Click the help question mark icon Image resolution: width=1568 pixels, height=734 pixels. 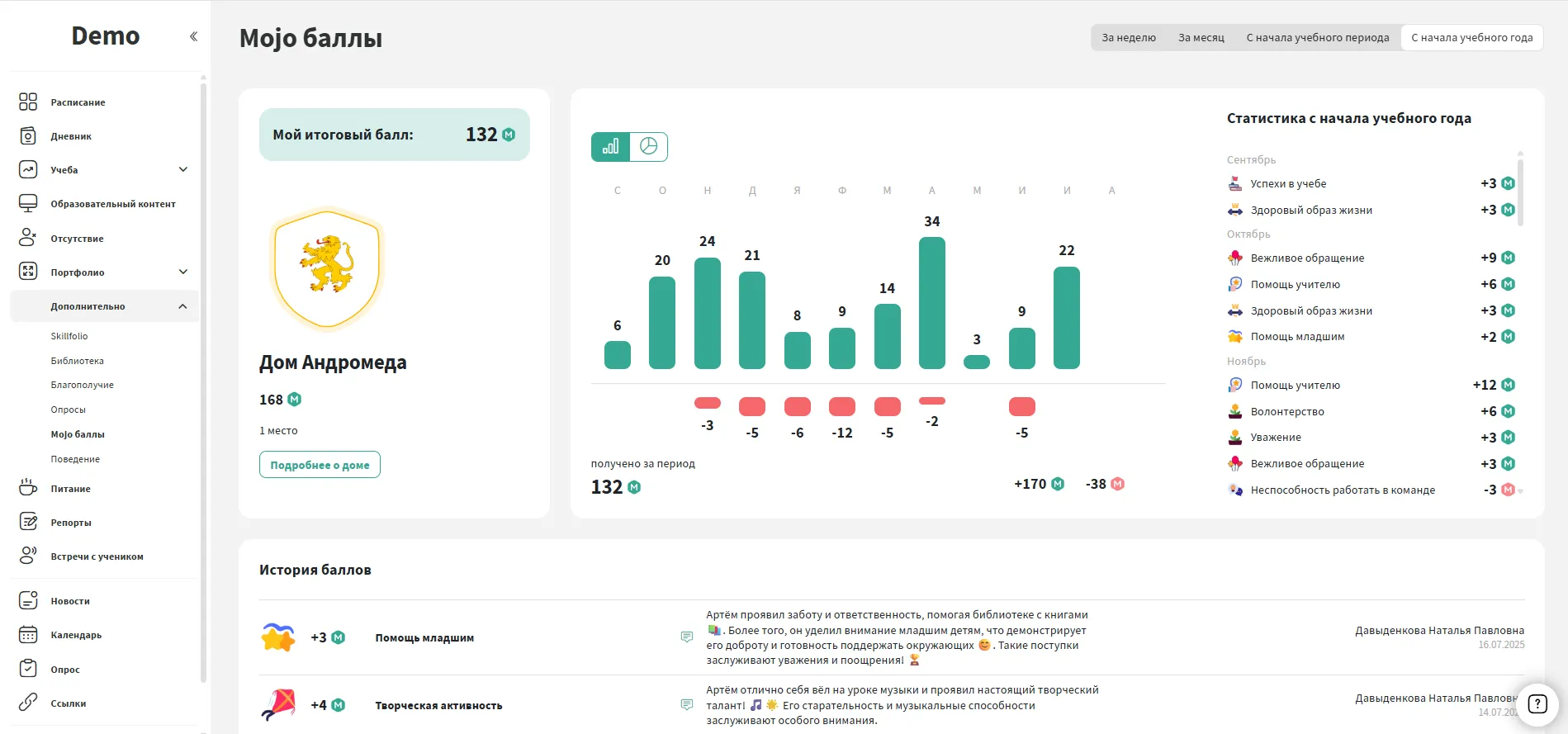pos(1537,703)
